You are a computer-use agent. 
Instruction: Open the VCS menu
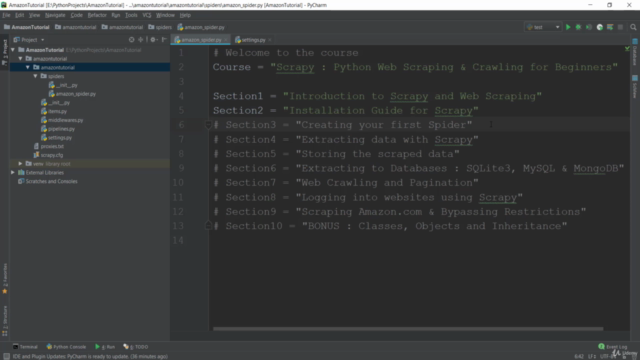pos(147,15)
